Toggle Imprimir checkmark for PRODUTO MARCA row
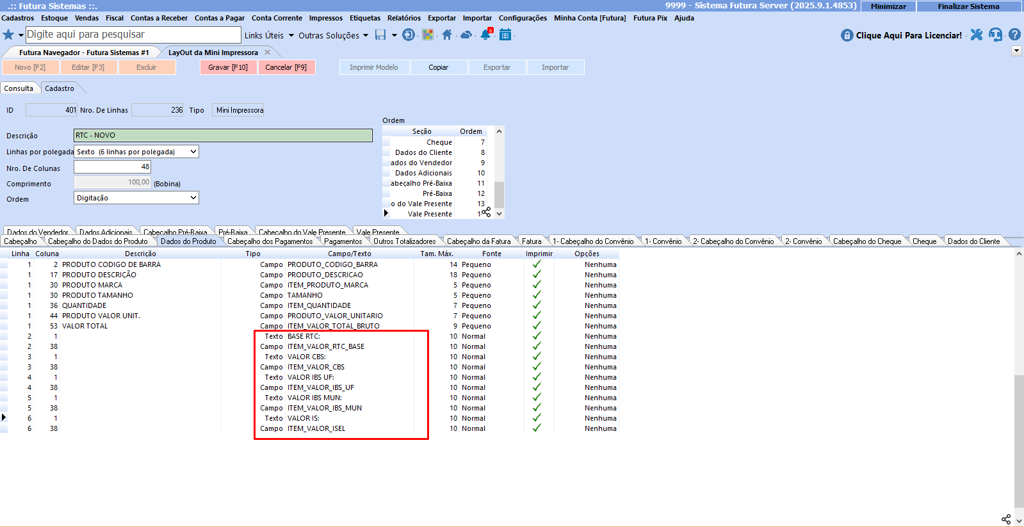Image resolution: width=1024 pixels, height=527 pixels. tap(537, 285)
